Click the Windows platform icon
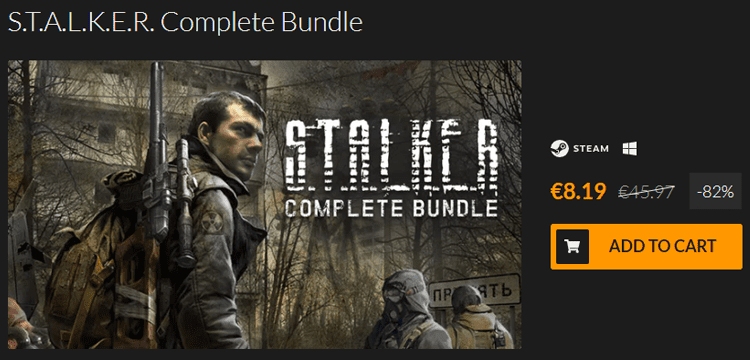This screenshot has width=750, height=360. [x=629, y=149]
